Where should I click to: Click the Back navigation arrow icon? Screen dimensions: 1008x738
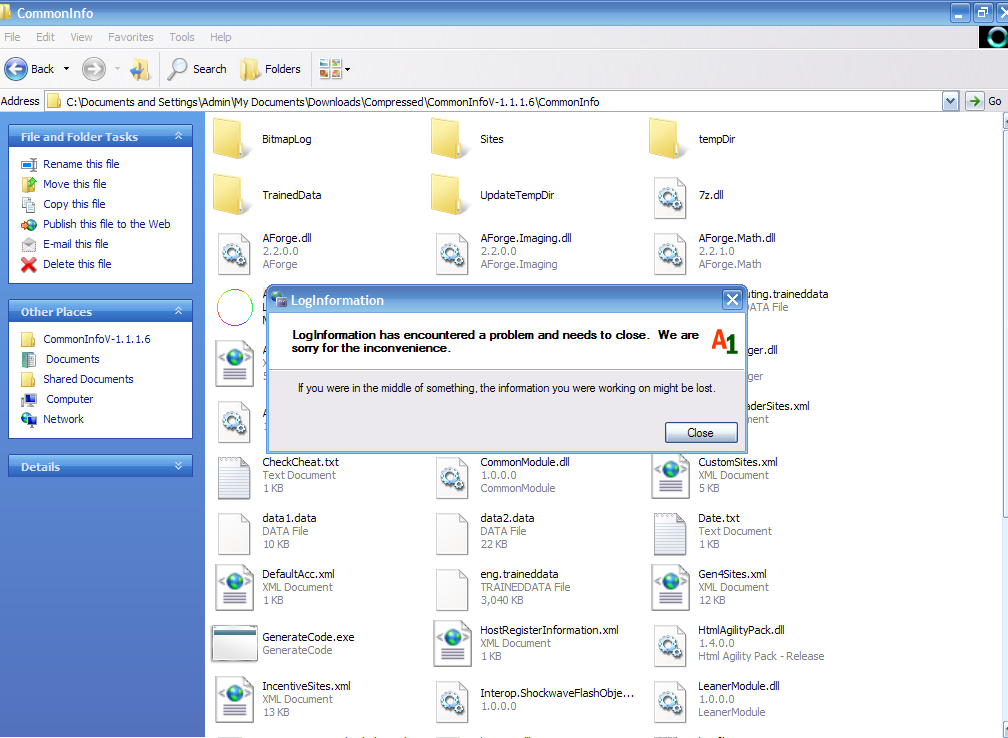click(x=17, y=69)
